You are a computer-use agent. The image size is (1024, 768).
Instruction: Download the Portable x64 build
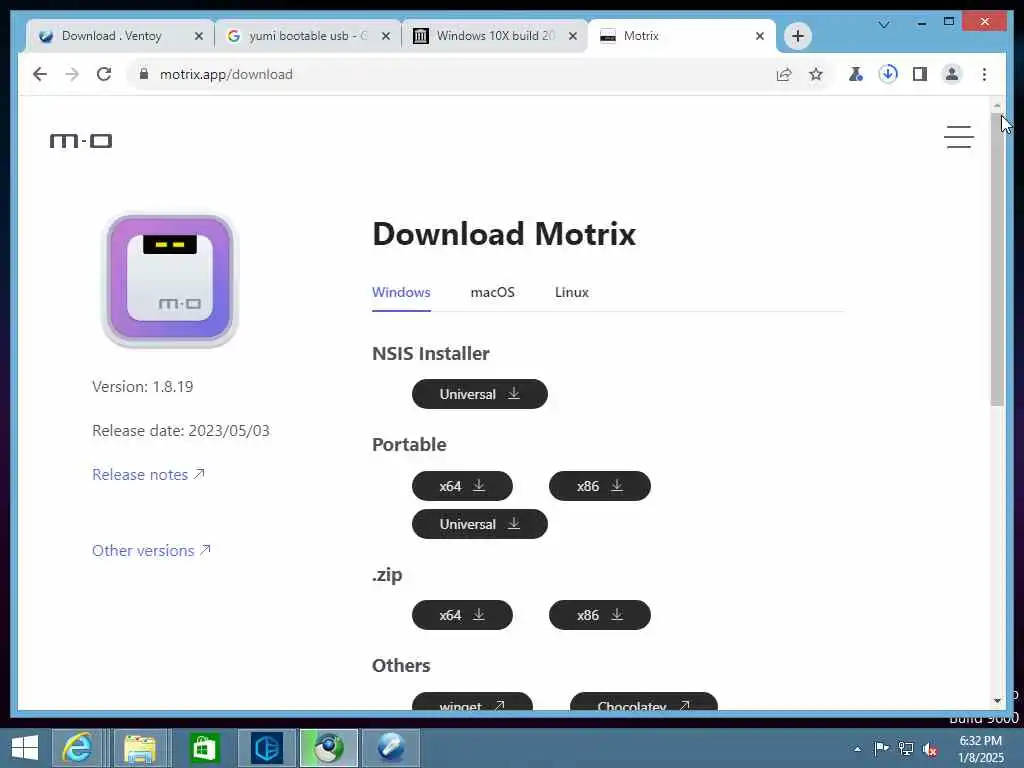pyautogui.click(x=462, y=486)
